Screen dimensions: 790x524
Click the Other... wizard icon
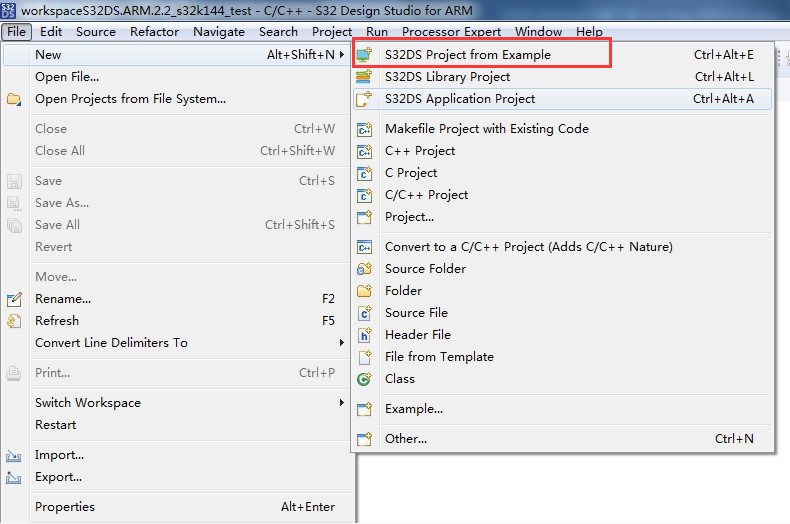[x=364, y=439]
